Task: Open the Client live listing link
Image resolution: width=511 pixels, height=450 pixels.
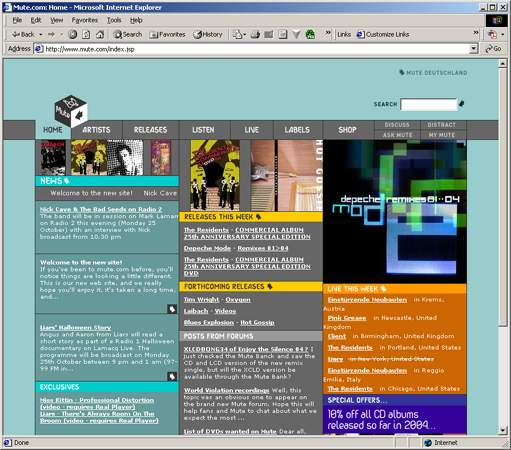Action: (x=337, y=336)
